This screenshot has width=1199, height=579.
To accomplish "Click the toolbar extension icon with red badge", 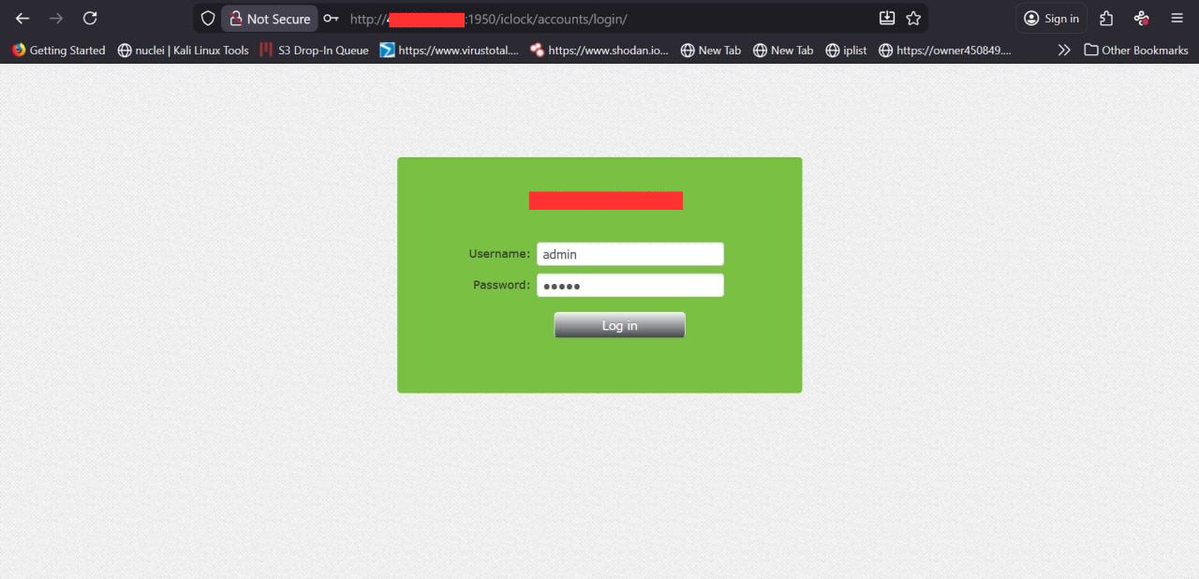I will pos(1142,18).
